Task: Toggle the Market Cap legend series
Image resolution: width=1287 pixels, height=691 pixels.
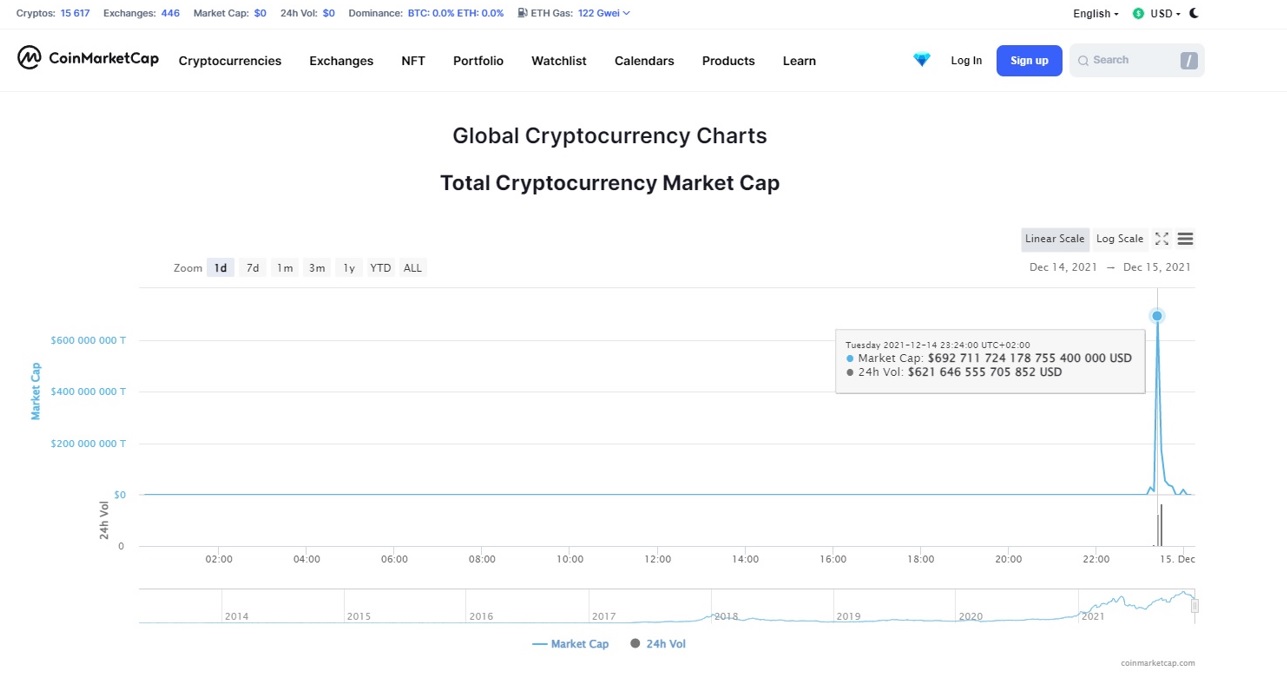Action: [x=570, y=644]
